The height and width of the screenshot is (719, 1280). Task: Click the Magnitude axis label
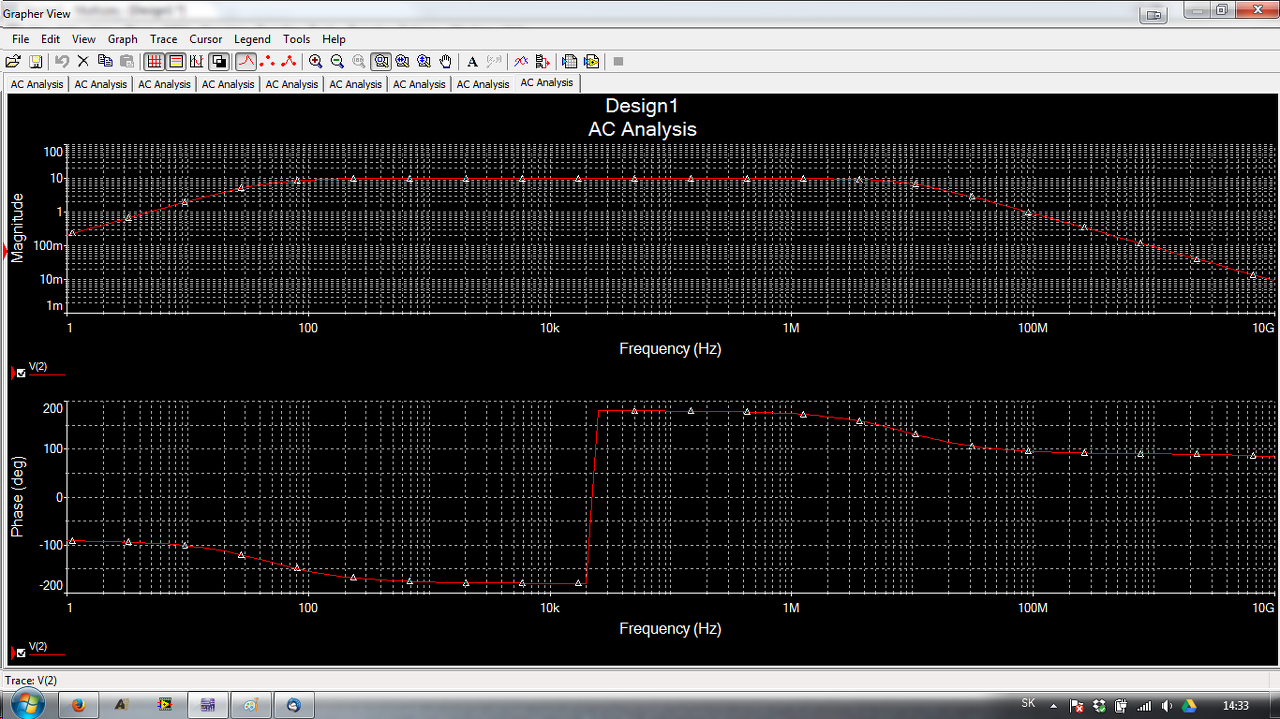[x=17, y=228]
